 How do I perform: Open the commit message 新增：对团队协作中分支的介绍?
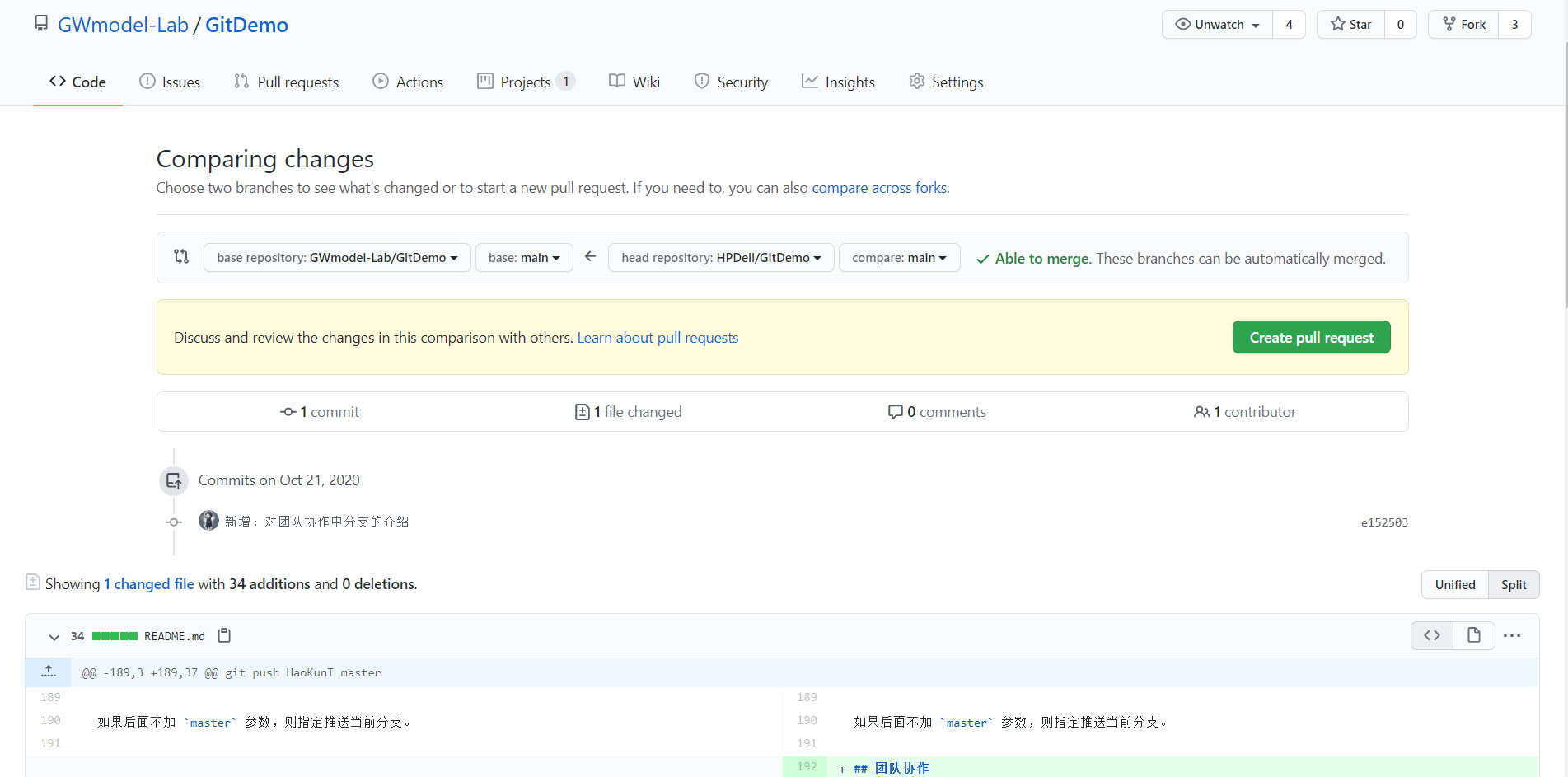[317, 522]
